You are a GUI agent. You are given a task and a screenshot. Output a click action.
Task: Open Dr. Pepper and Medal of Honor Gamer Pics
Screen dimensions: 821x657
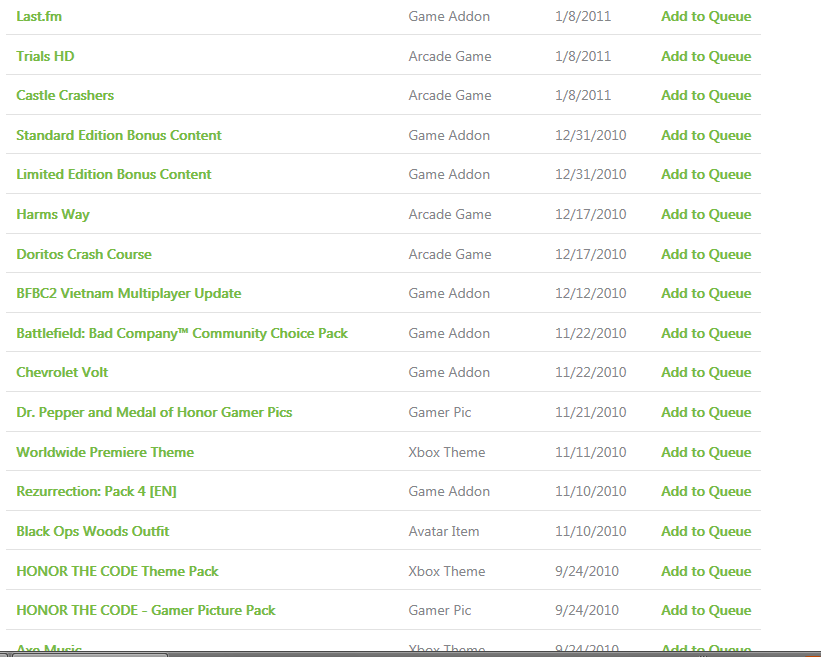[154, 413]
